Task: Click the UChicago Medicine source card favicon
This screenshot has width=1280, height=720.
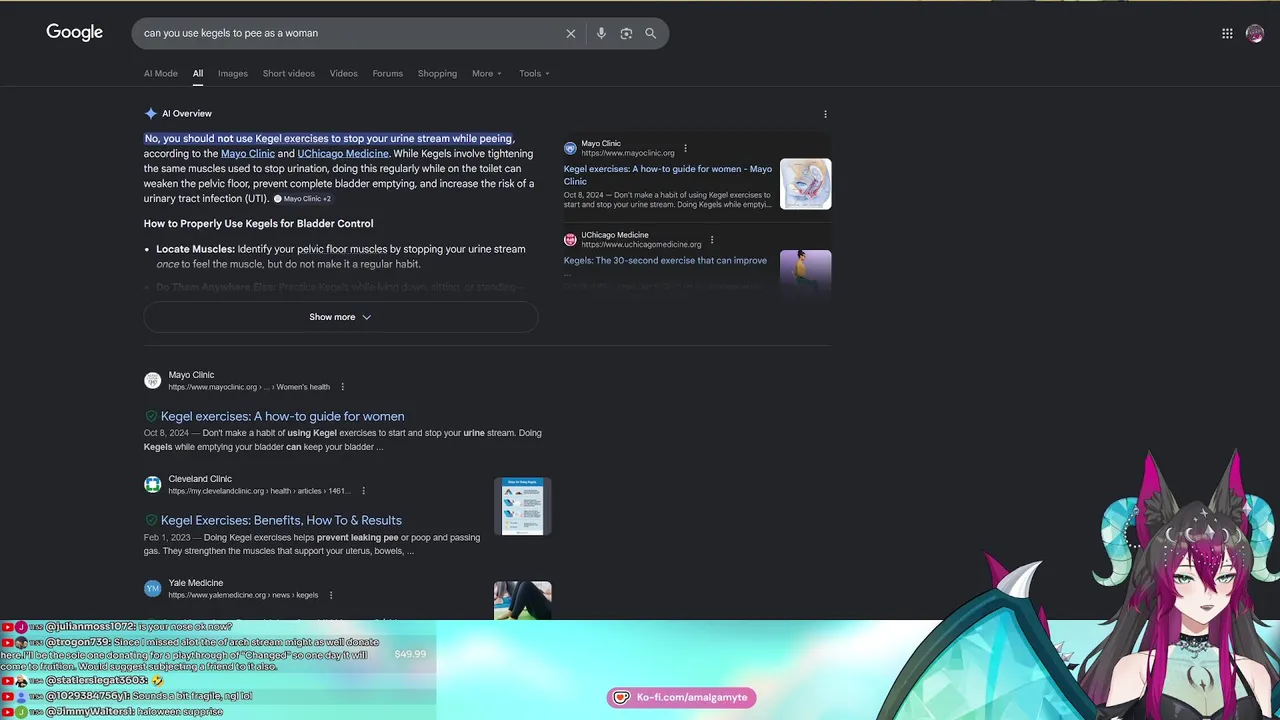Action: click(570, 239)
